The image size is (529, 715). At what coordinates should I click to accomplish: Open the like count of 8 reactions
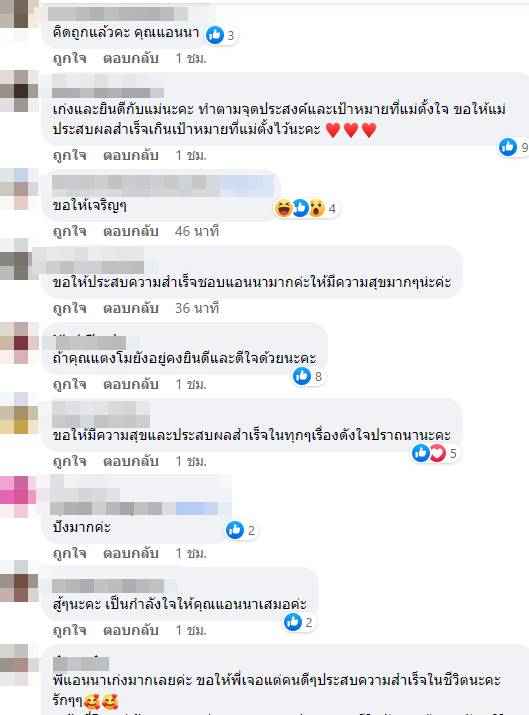tap(308, 376)
